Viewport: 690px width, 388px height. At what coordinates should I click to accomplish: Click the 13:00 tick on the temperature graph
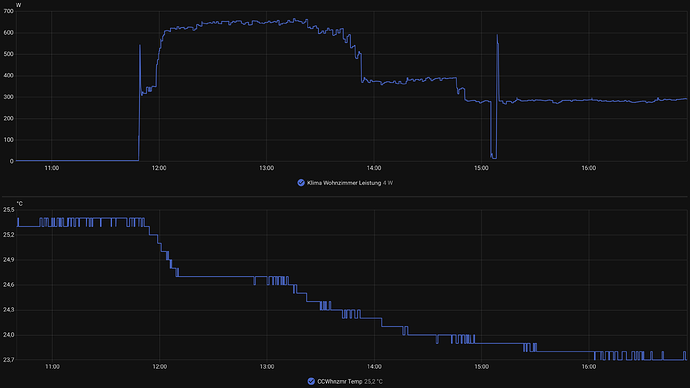(267, 366)
